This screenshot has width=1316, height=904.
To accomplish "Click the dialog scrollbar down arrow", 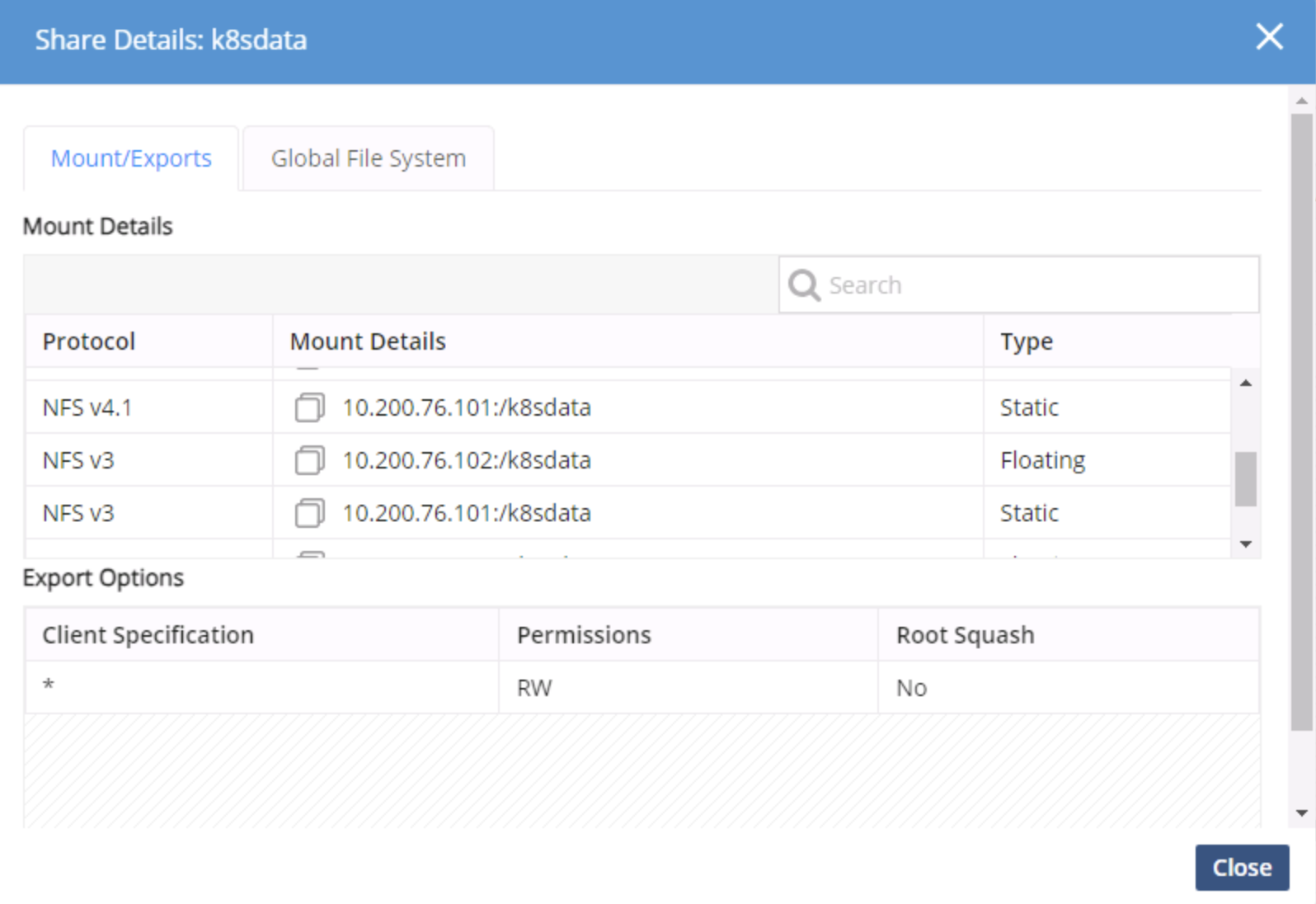I will point(1302,813).
